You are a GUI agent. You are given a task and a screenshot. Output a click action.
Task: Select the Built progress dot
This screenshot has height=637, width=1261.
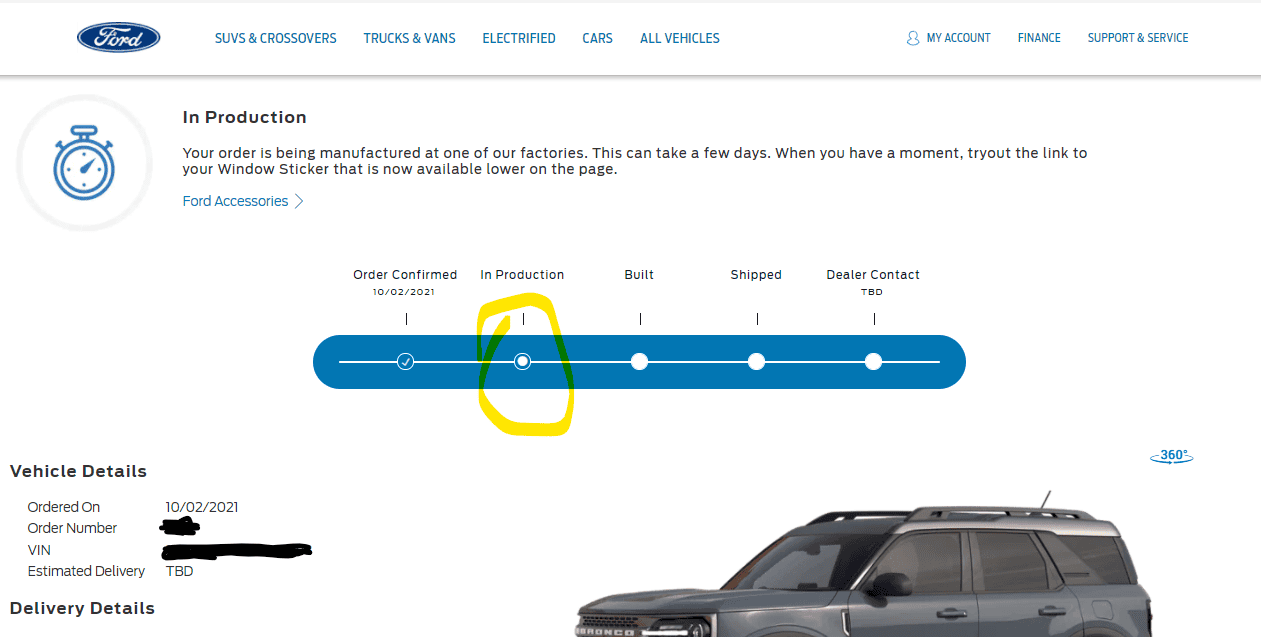click(639, 361)
